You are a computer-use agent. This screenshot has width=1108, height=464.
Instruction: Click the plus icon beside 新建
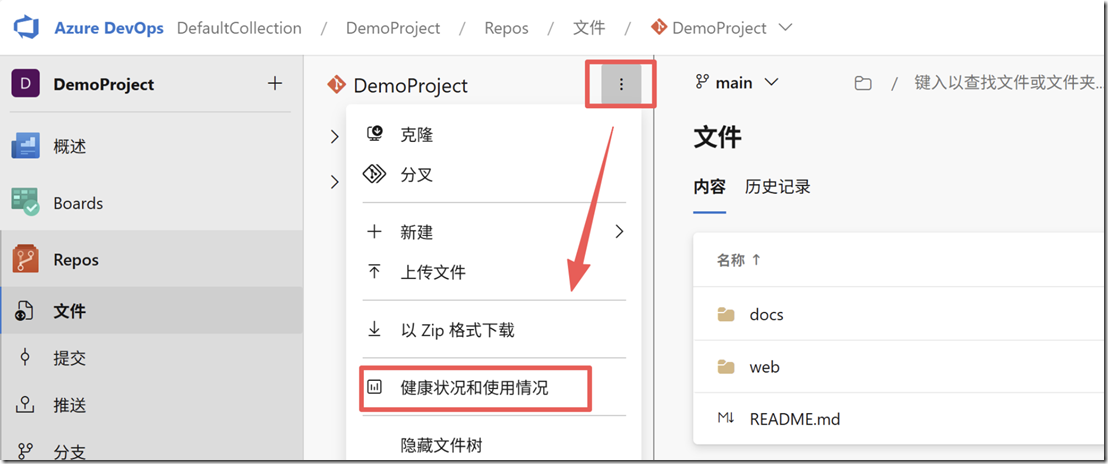coord(374,231)
